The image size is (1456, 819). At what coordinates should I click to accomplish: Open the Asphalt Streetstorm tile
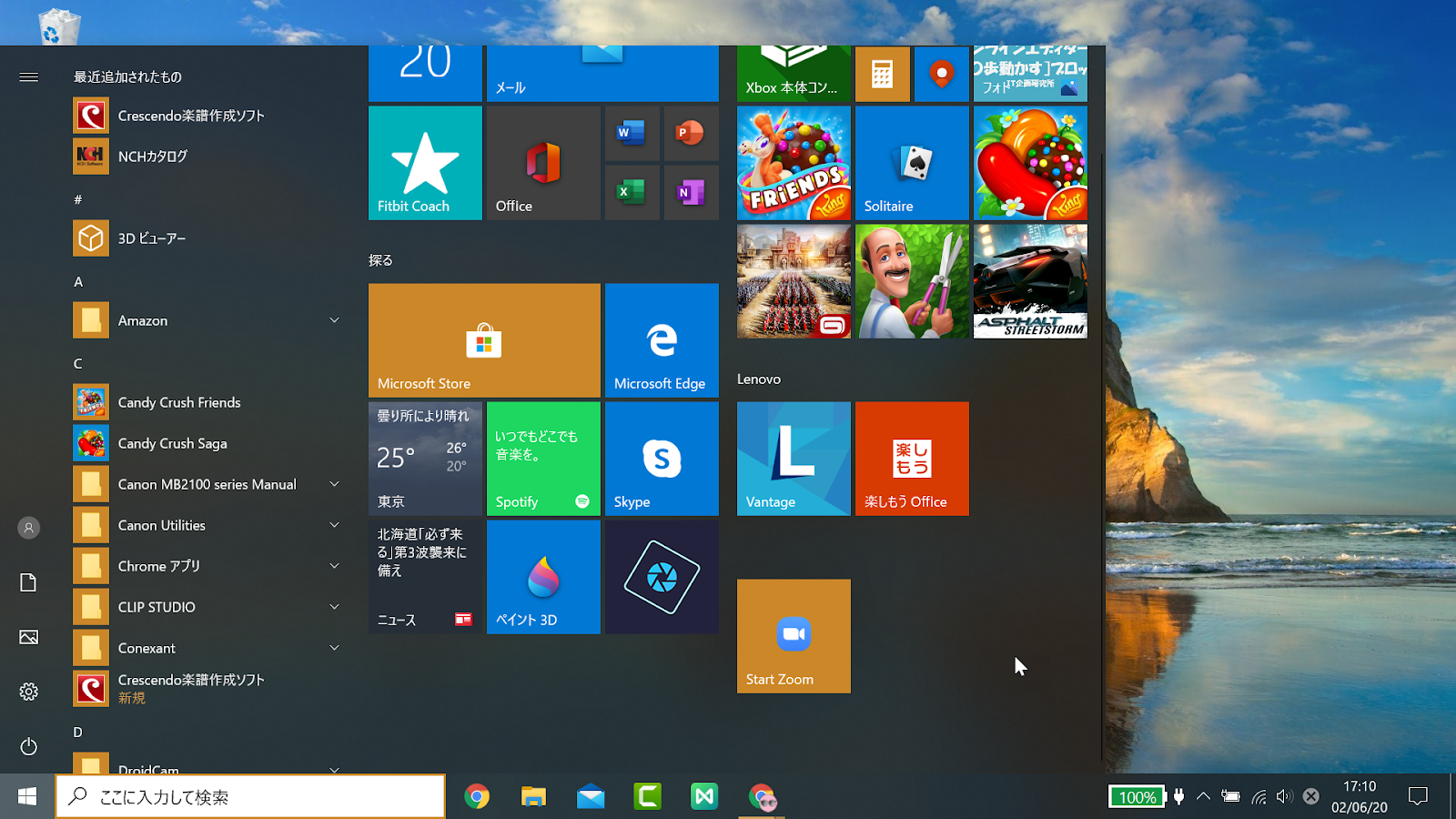click(x=1030, y=281)
